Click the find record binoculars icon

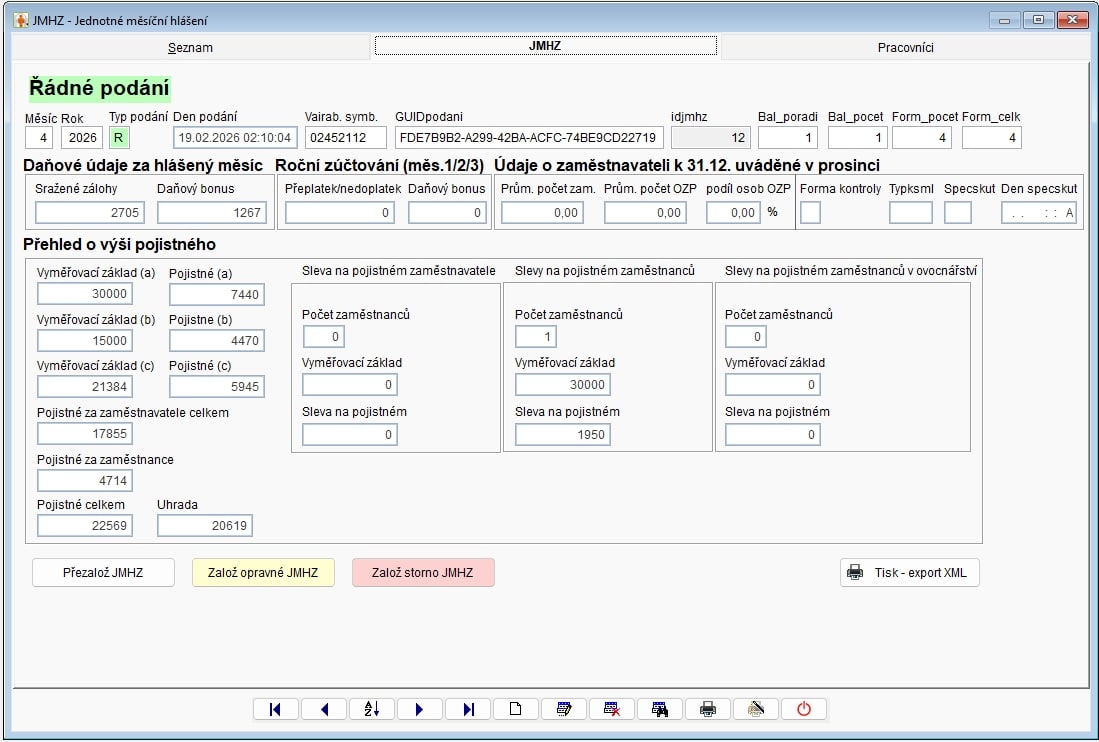tap(660, 709)
